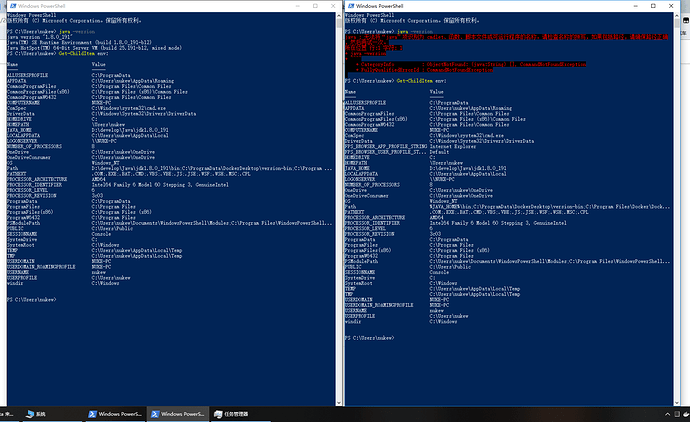This screenshot has height=422, width=690.
Task: Close the right PowerShell window
Action: coord(671,6)
